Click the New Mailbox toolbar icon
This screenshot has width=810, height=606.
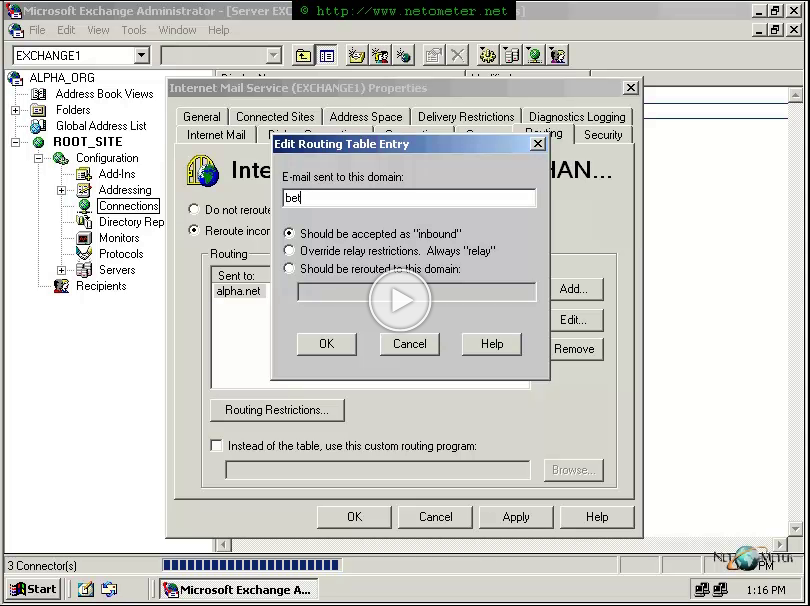coord(356,55)
